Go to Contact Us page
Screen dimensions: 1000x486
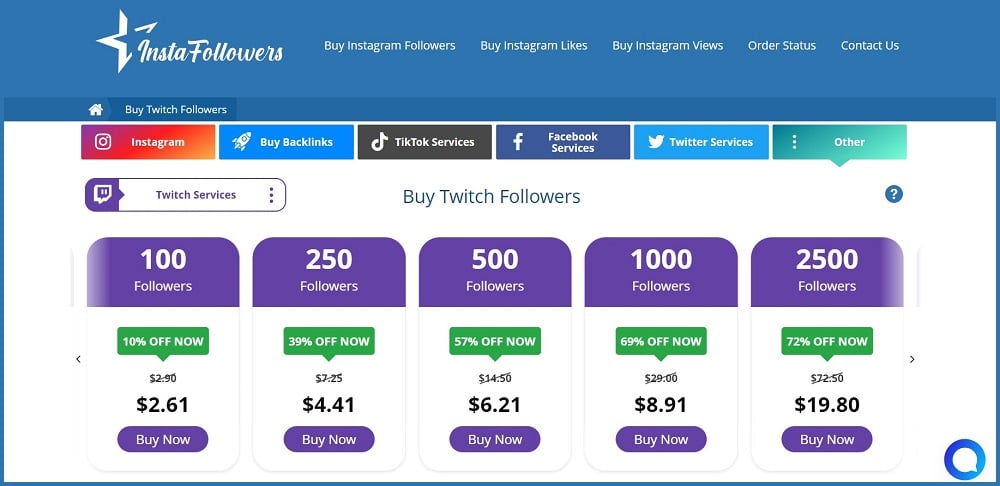click(870, 45)
